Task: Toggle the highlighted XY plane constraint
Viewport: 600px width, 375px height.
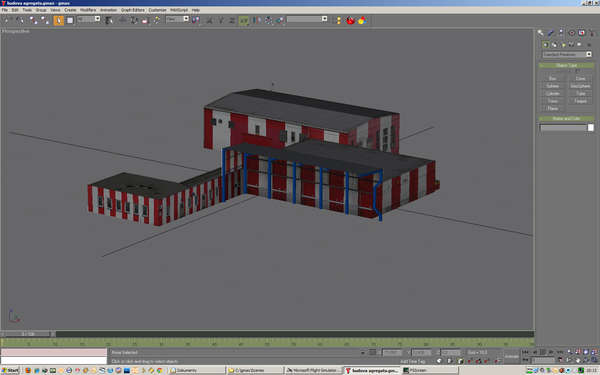Action: click(x=243, y=20)
